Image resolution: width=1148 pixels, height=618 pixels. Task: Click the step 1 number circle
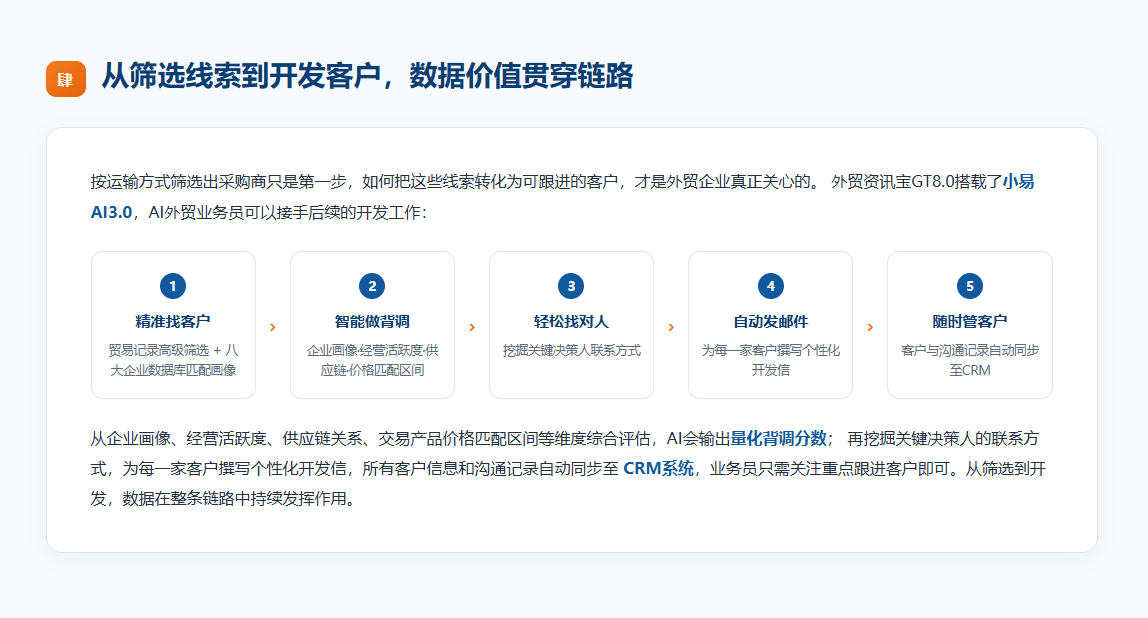click(x=173, y=286)
